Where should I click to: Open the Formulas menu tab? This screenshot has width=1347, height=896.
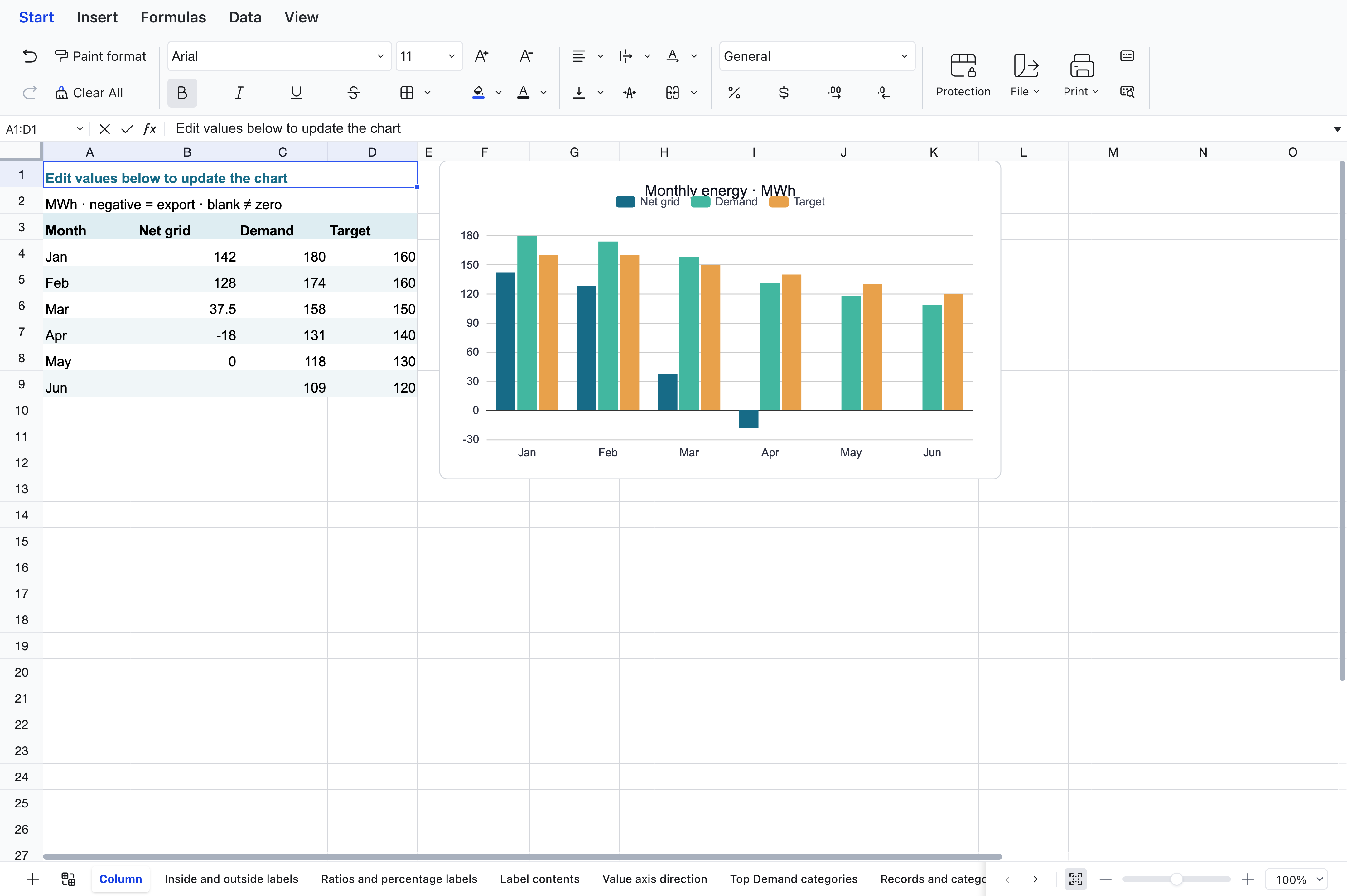(173, 17)
